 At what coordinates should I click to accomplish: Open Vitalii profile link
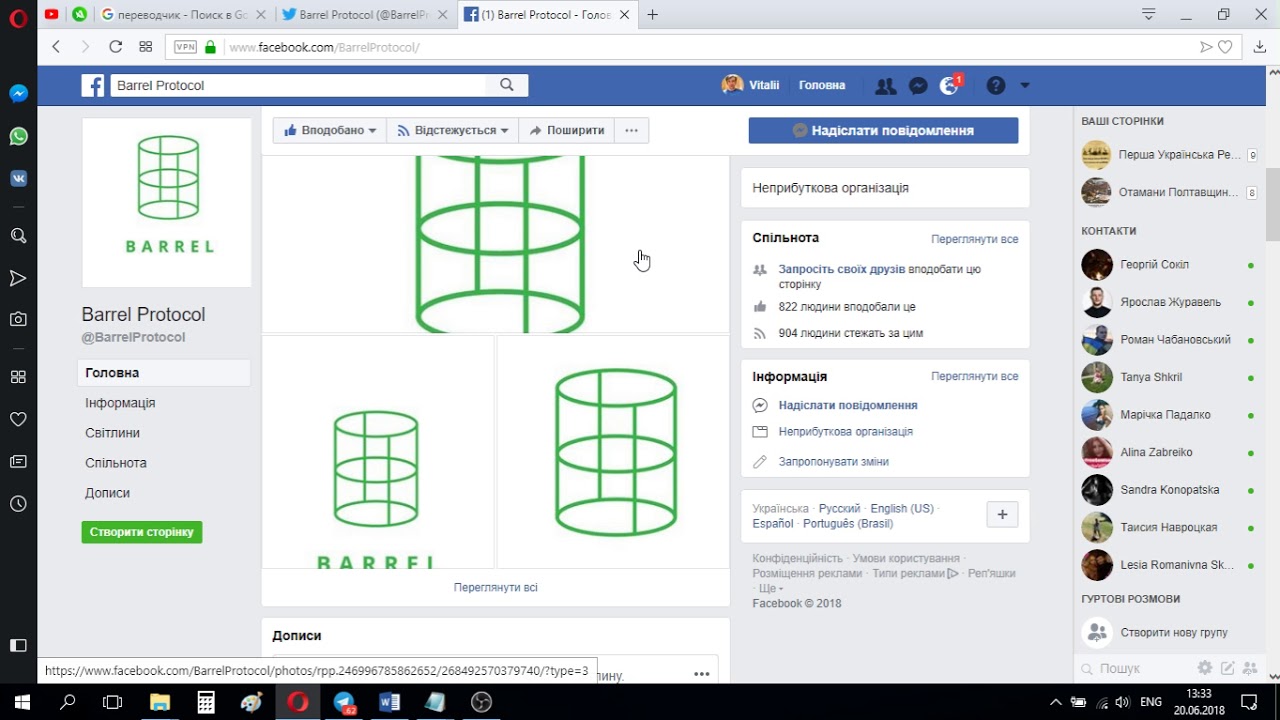coord(750,85)
